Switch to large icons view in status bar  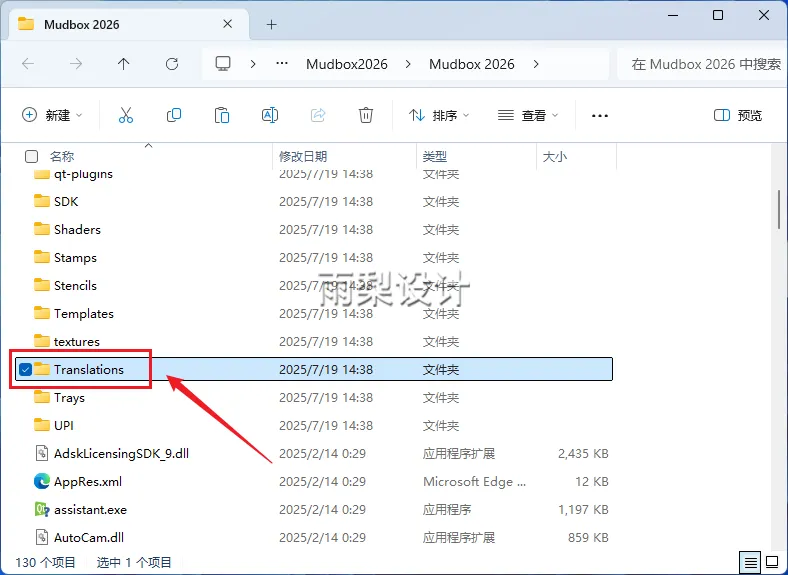(772, 561)
